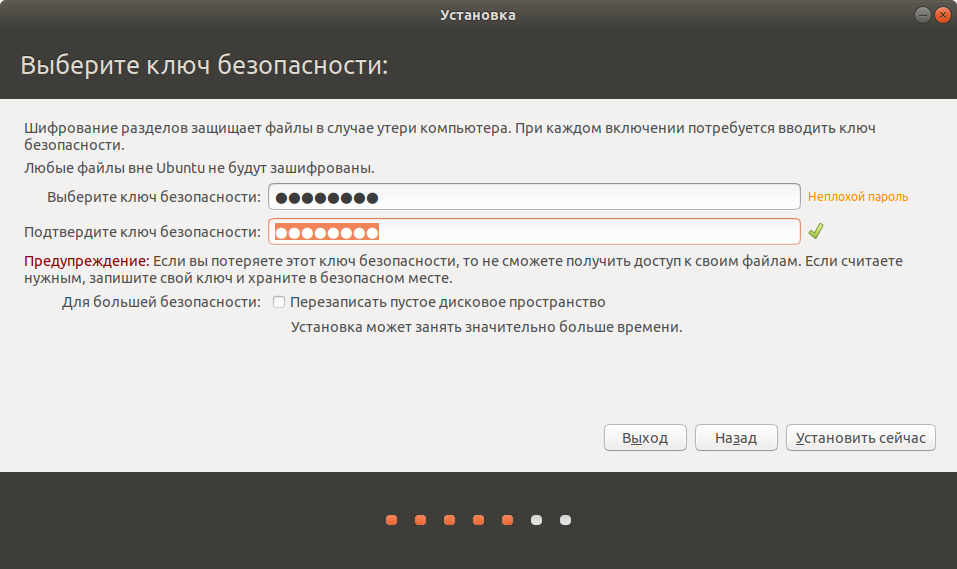
Task: Click the first orange progress dot
Action: (x=391, y=520)
